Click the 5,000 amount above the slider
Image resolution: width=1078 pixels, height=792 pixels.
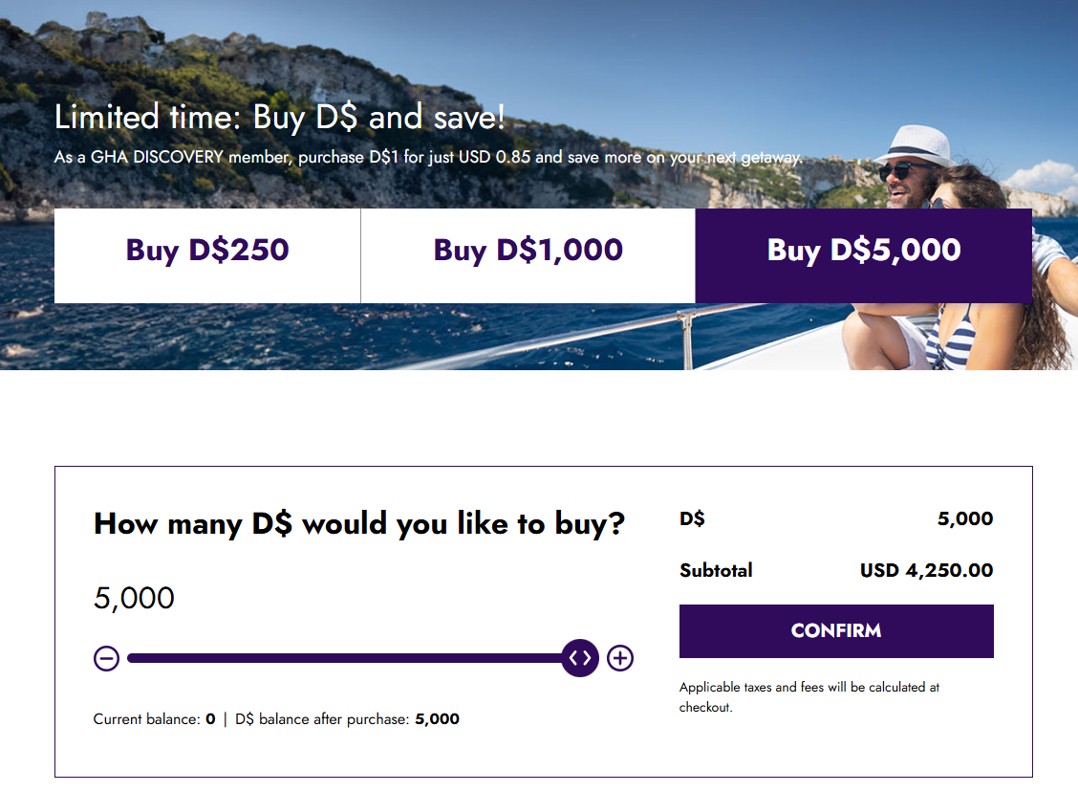[134, 598]
